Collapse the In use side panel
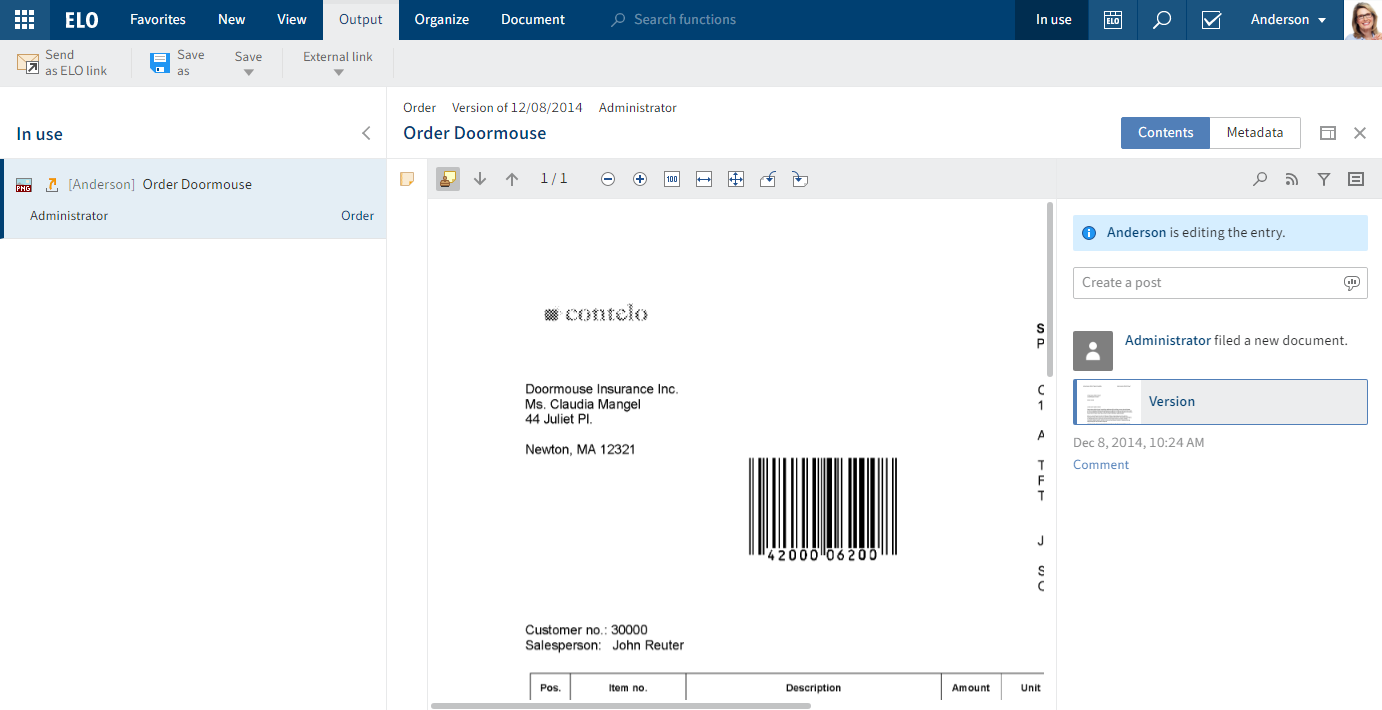Image resolution: width=1382 pixels, height=710 pixels. click(366, 133)
